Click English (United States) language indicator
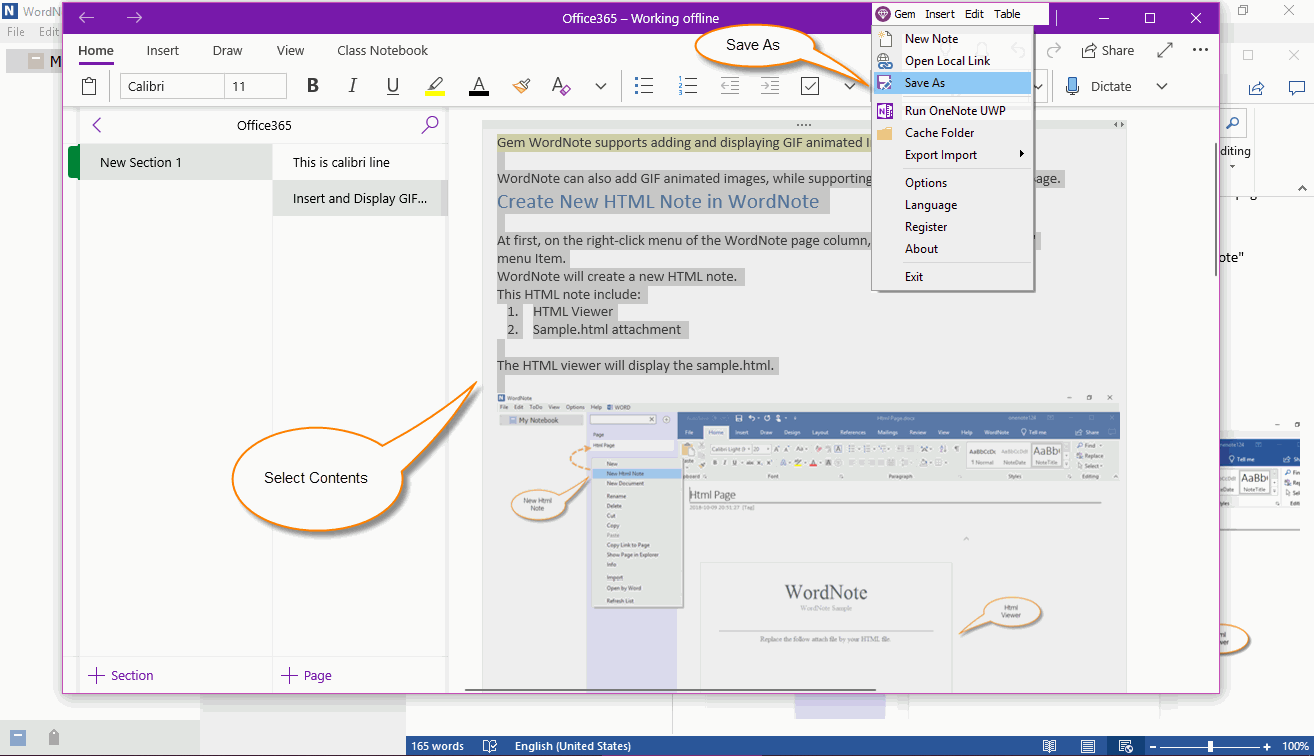 (x=573, y=746)
